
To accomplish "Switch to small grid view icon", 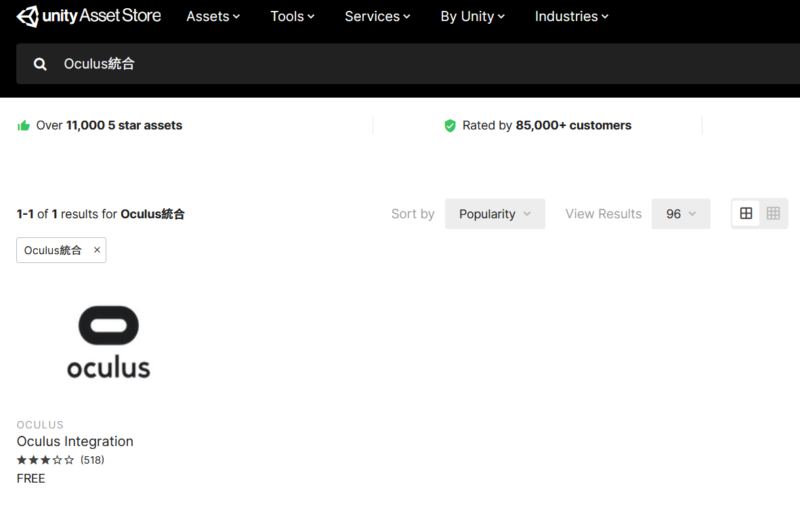I will coord(773,213).
